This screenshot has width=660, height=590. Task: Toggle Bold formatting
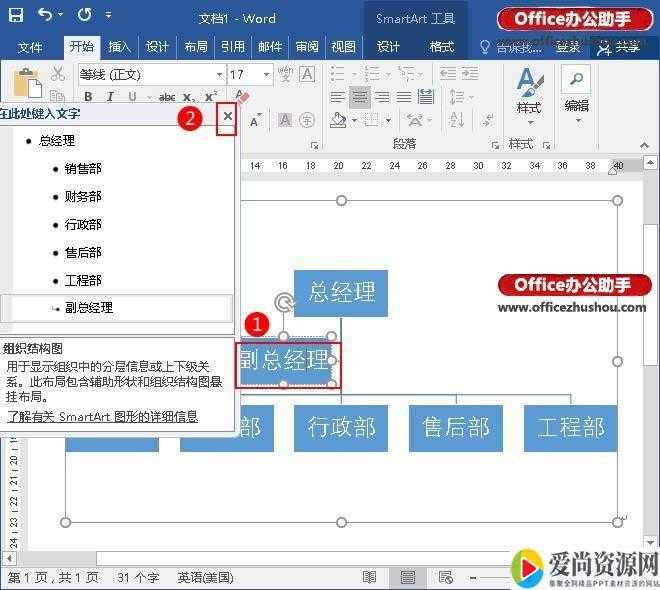coord(88,96)
